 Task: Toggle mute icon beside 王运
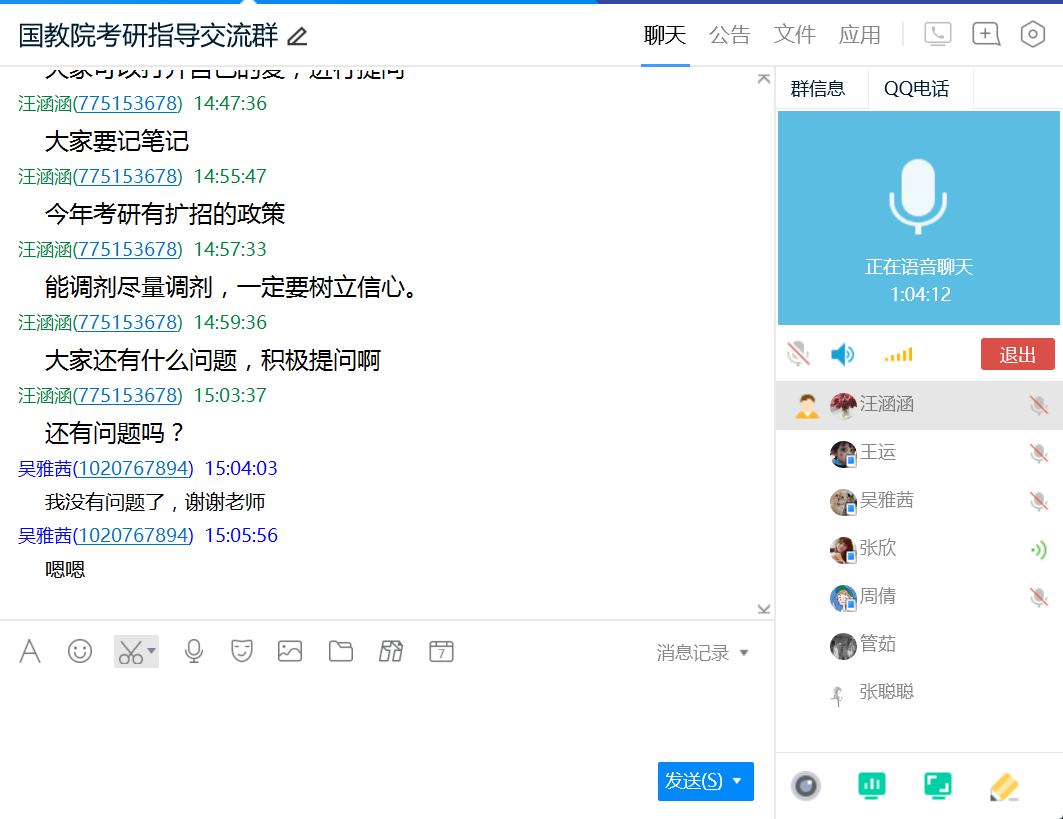click(1039, 453)
